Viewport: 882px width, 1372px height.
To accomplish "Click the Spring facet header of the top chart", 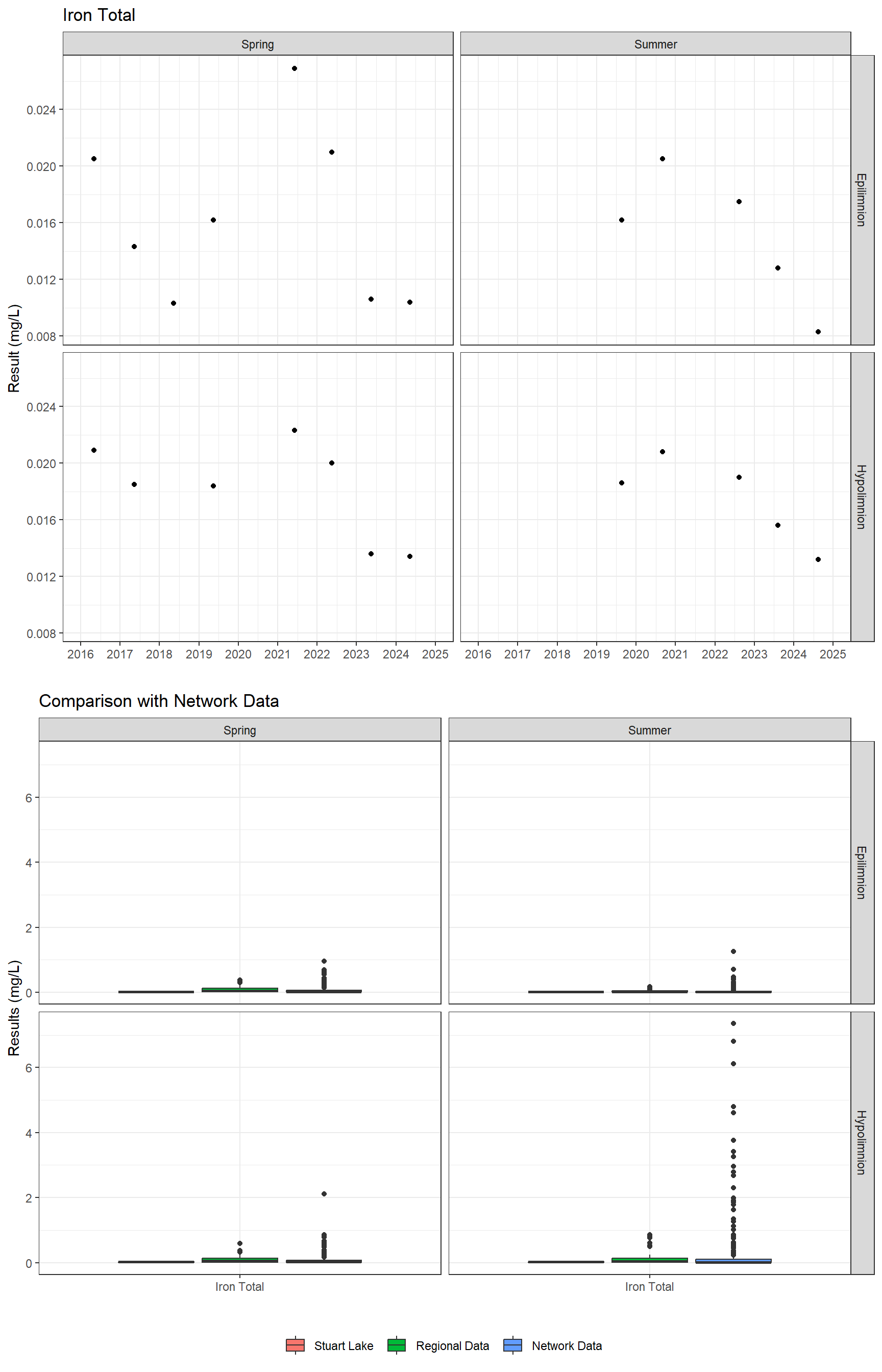I will coord(258,44).
